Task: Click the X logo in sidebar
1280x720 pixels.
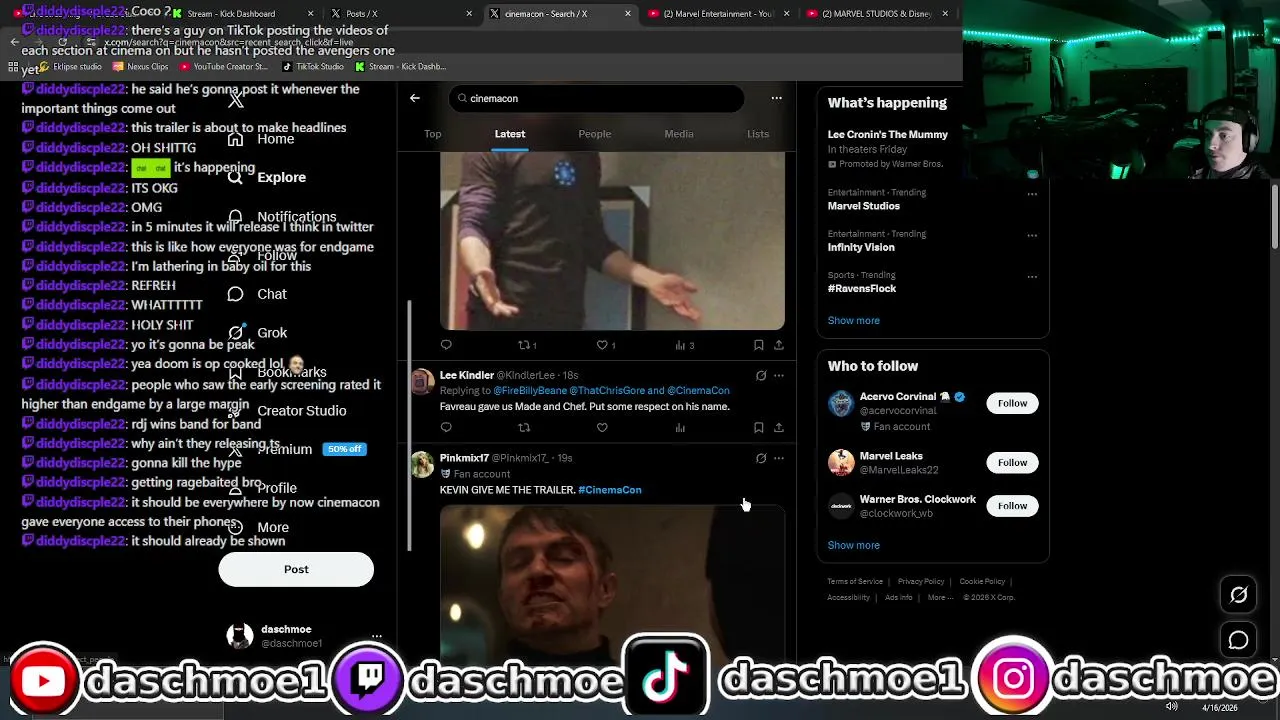Action: (236, 100)
